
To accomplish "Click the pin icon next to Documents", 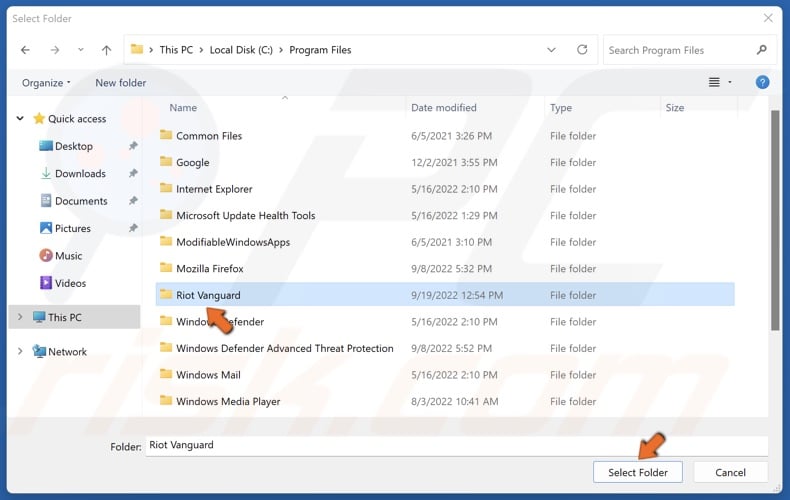I will pos(133,201).
